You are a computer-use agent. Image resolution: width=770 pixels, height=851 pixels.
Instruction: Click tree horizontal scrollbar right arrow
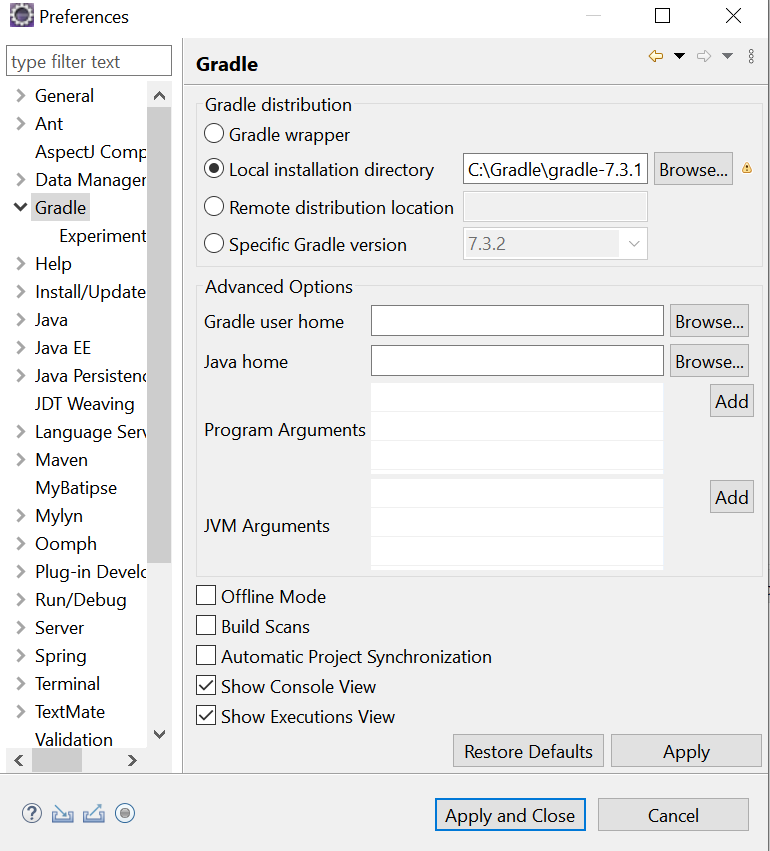point(132,760)
